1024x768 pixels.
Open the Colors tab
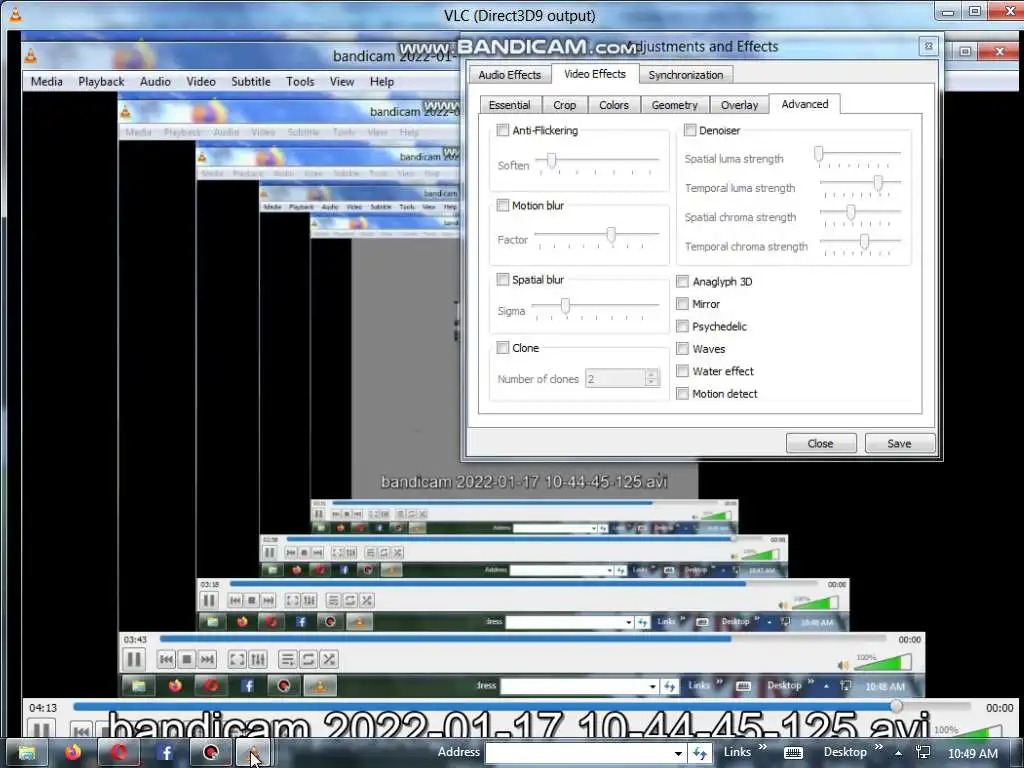click(x=614, y=105)
